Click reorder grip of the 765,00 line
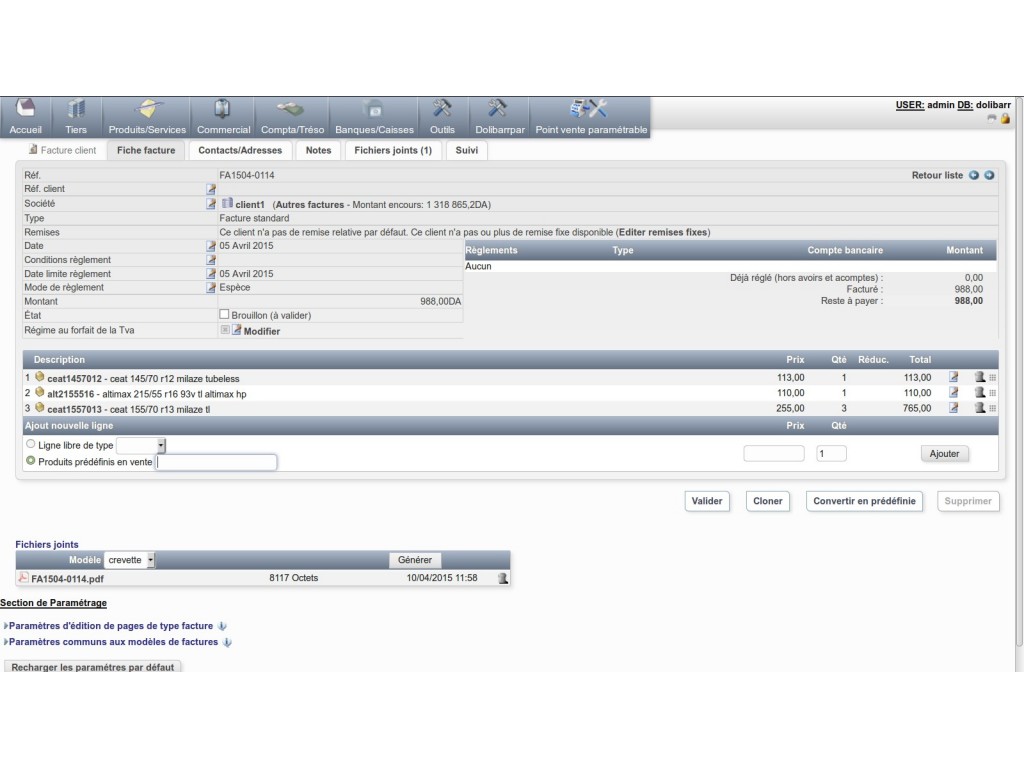 tap(993, 408)
